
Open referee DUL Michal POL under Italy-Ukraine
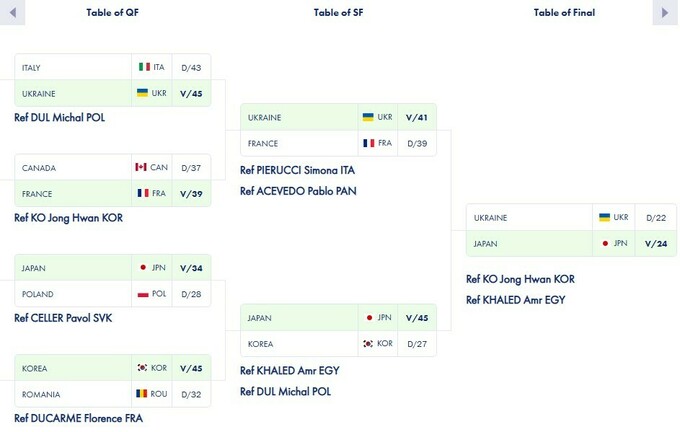pyautogui.click(x=59, y=117)
